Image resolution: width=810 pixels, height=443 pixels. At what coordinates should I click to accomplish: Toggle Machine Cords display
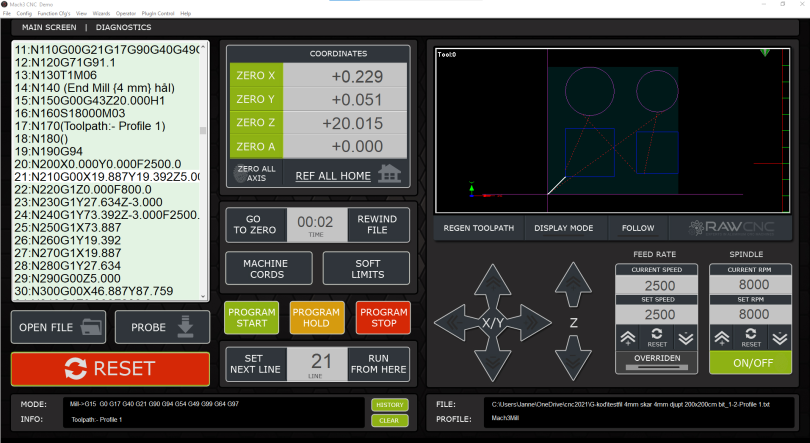[257, 268]
